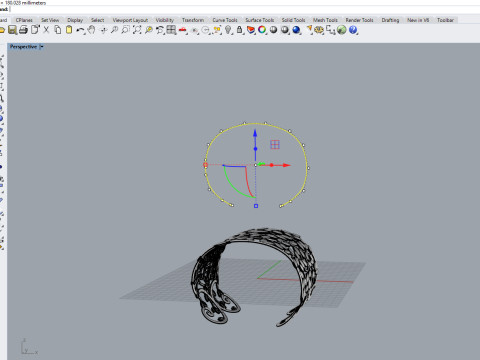Click Undo View Change icon

[x=160, y=30]
